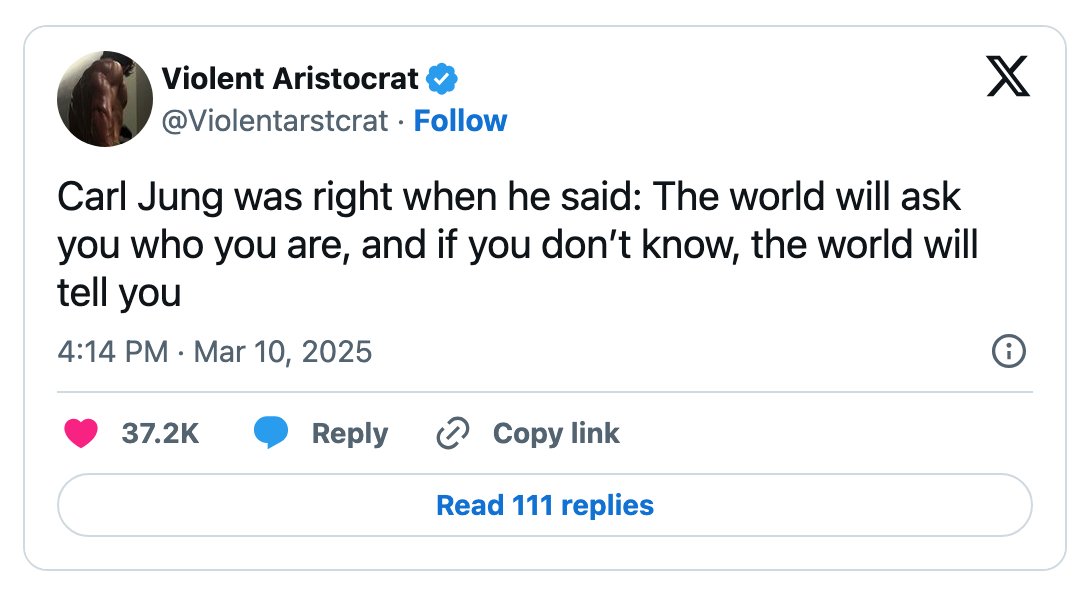The width and height of the screenshot is (1088, 600).
Task: Click the @Violentarstcrat handle
Action: tap(275, 121)
